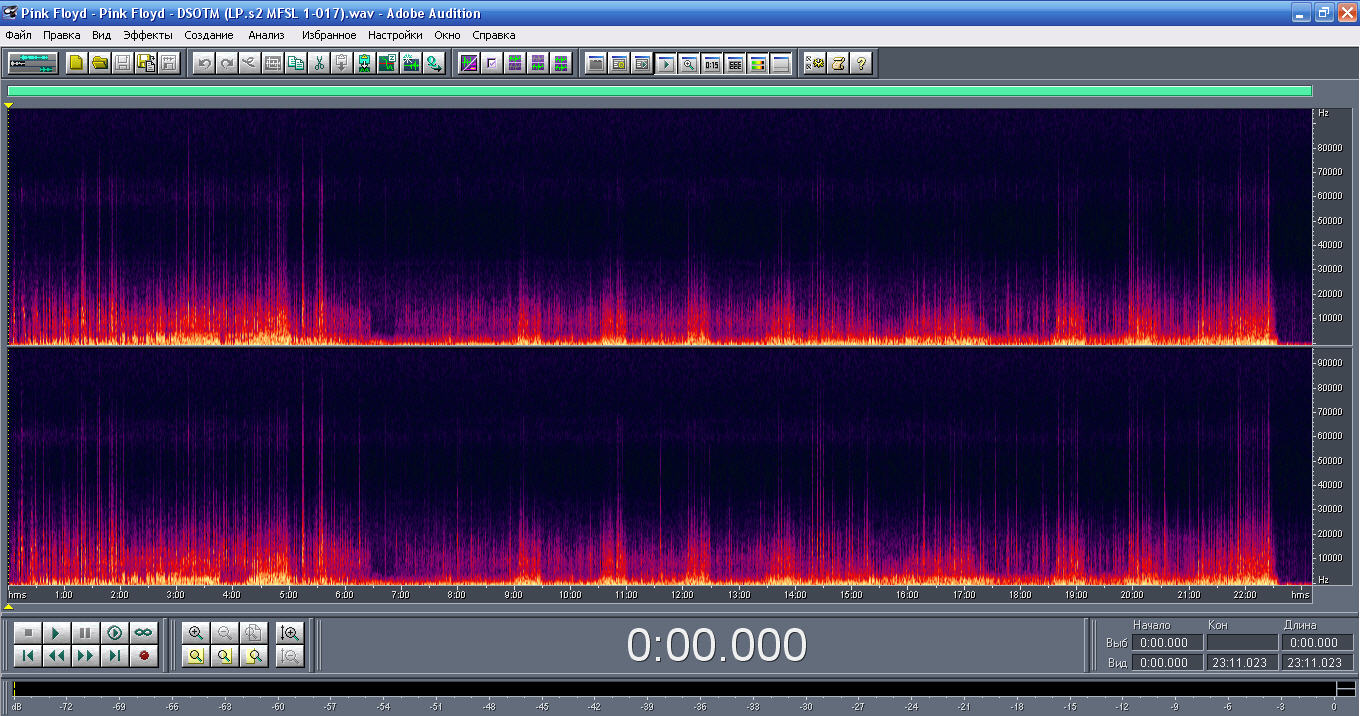Toggle the spectral view icon
Screen dimensions: 1360x716
(x=469, y=63)
